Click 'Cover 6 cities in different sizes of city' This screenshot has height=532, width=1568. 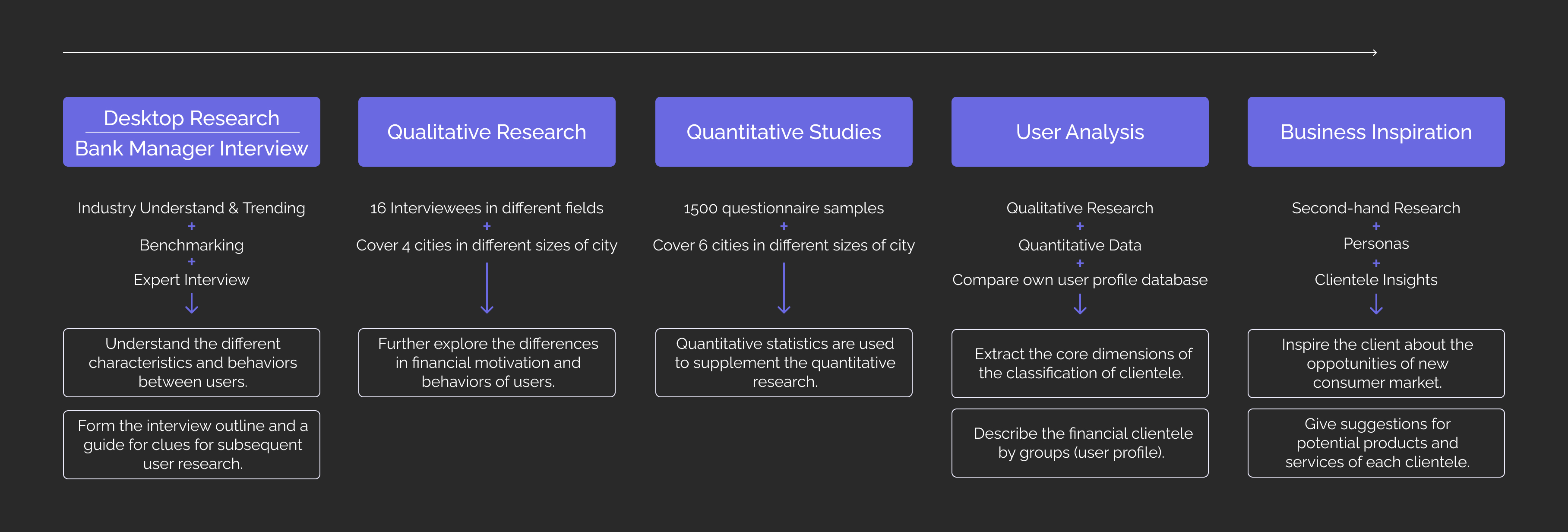[x=784, y=245]
